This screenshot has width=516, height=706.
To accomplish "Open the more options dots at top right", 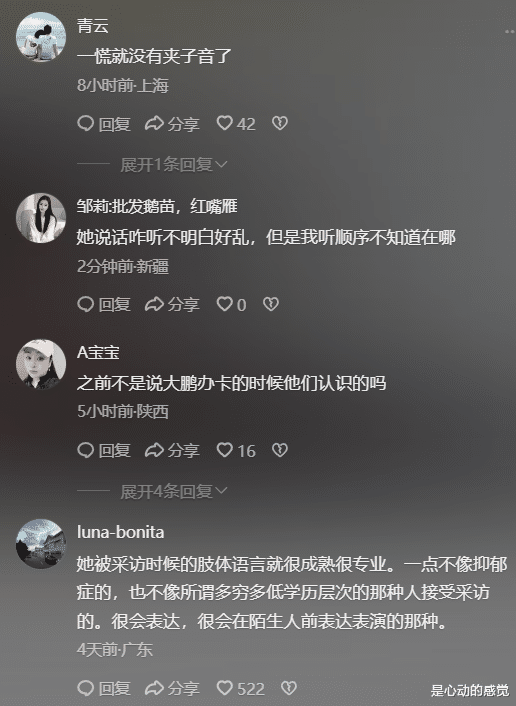I will click(509, 32).
